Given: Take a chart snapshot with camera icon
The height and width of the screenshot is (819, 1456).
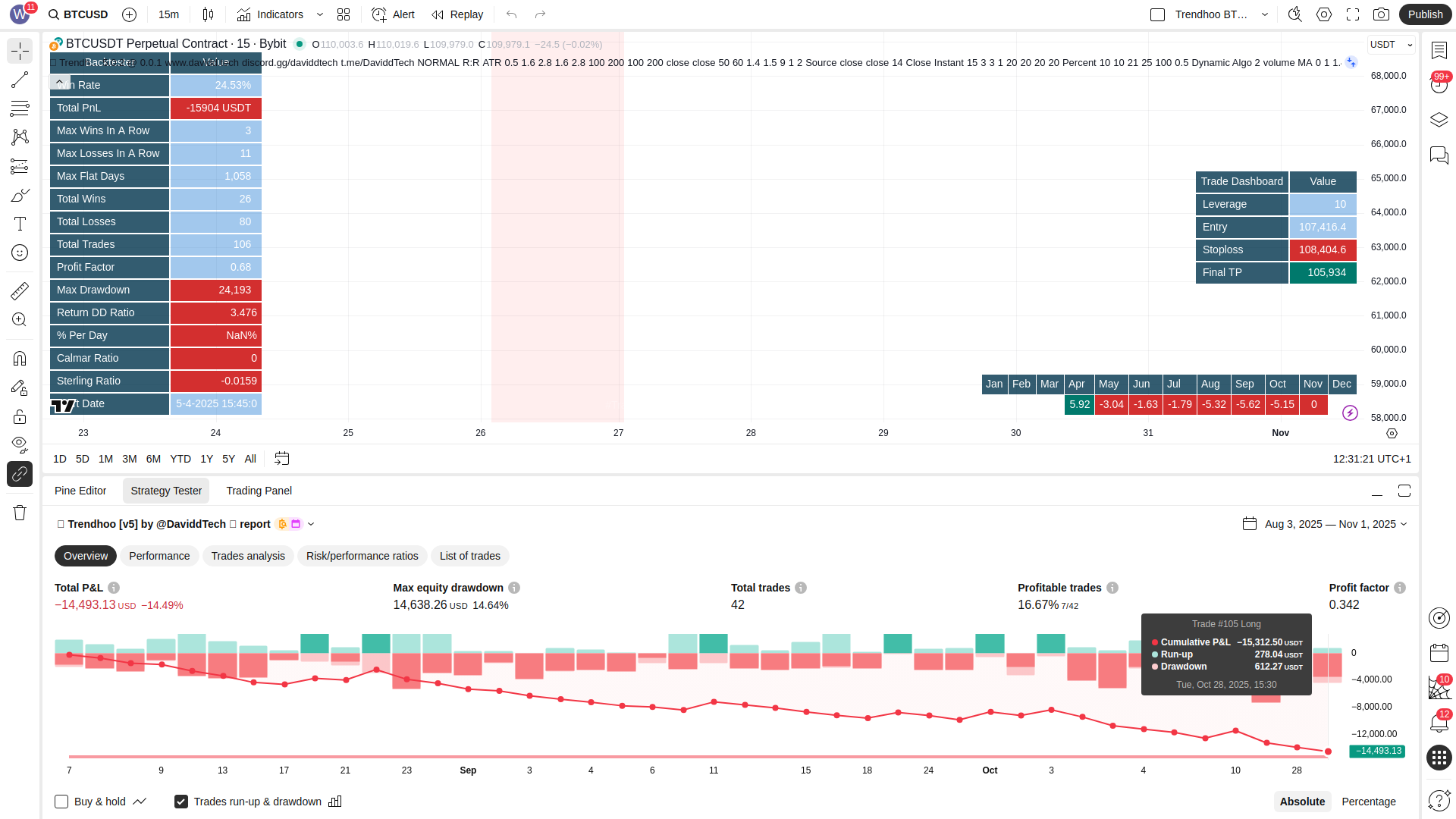Looking at the screenshot, I should (x=1381, y=14).
